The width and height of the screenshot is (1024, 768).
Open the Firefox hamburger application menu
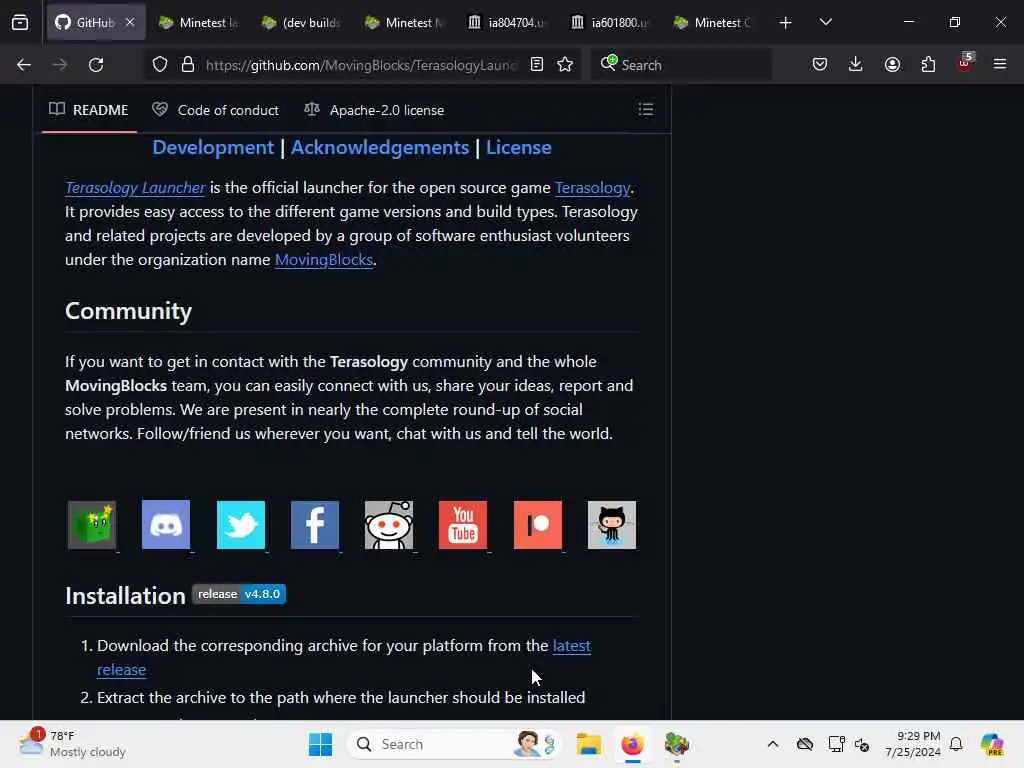coord(1000,65)
